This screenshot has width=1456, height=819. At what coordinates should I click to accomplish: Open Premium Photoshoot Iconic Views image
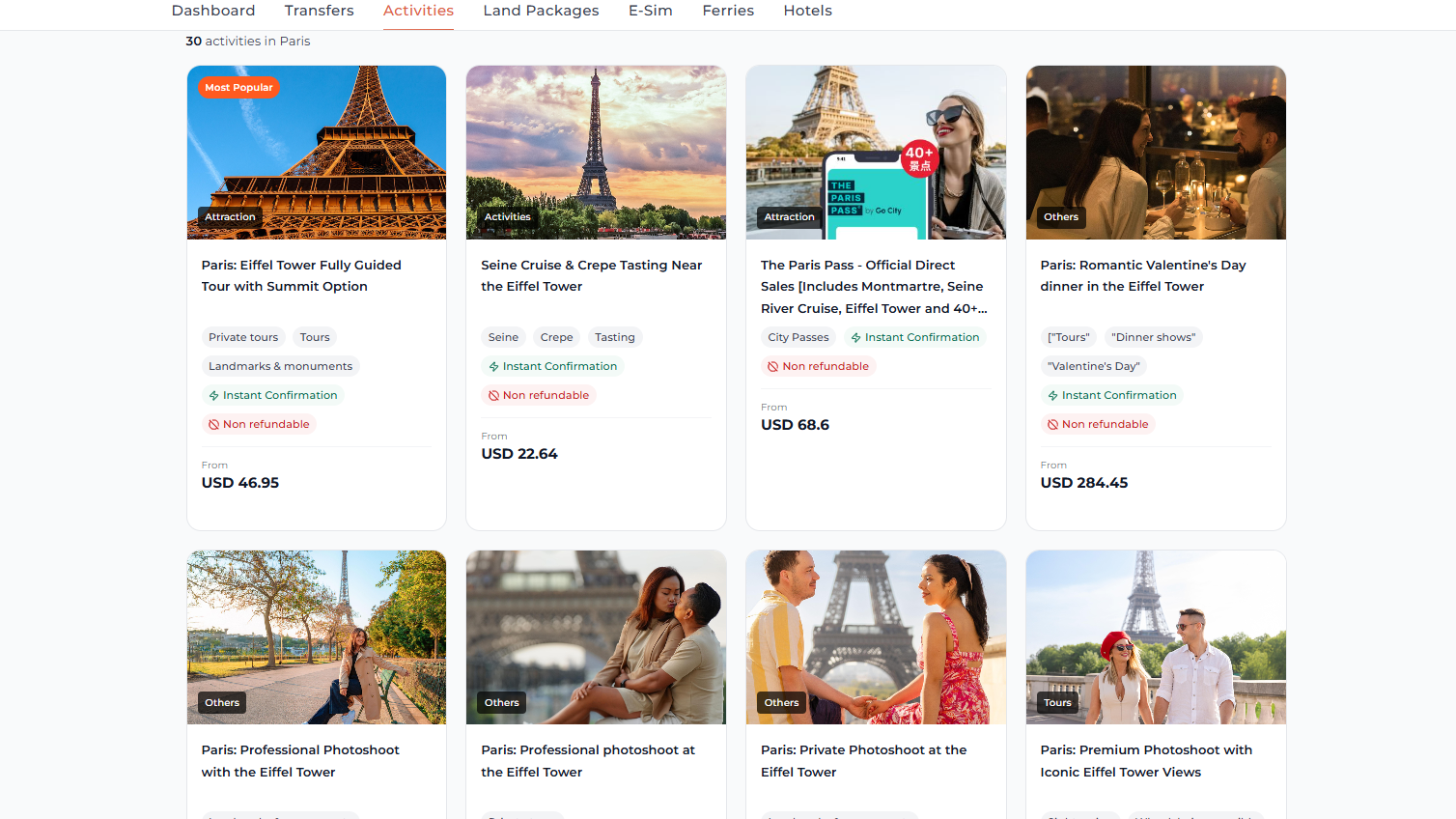pyautogui.click(x=1156, y=637)
